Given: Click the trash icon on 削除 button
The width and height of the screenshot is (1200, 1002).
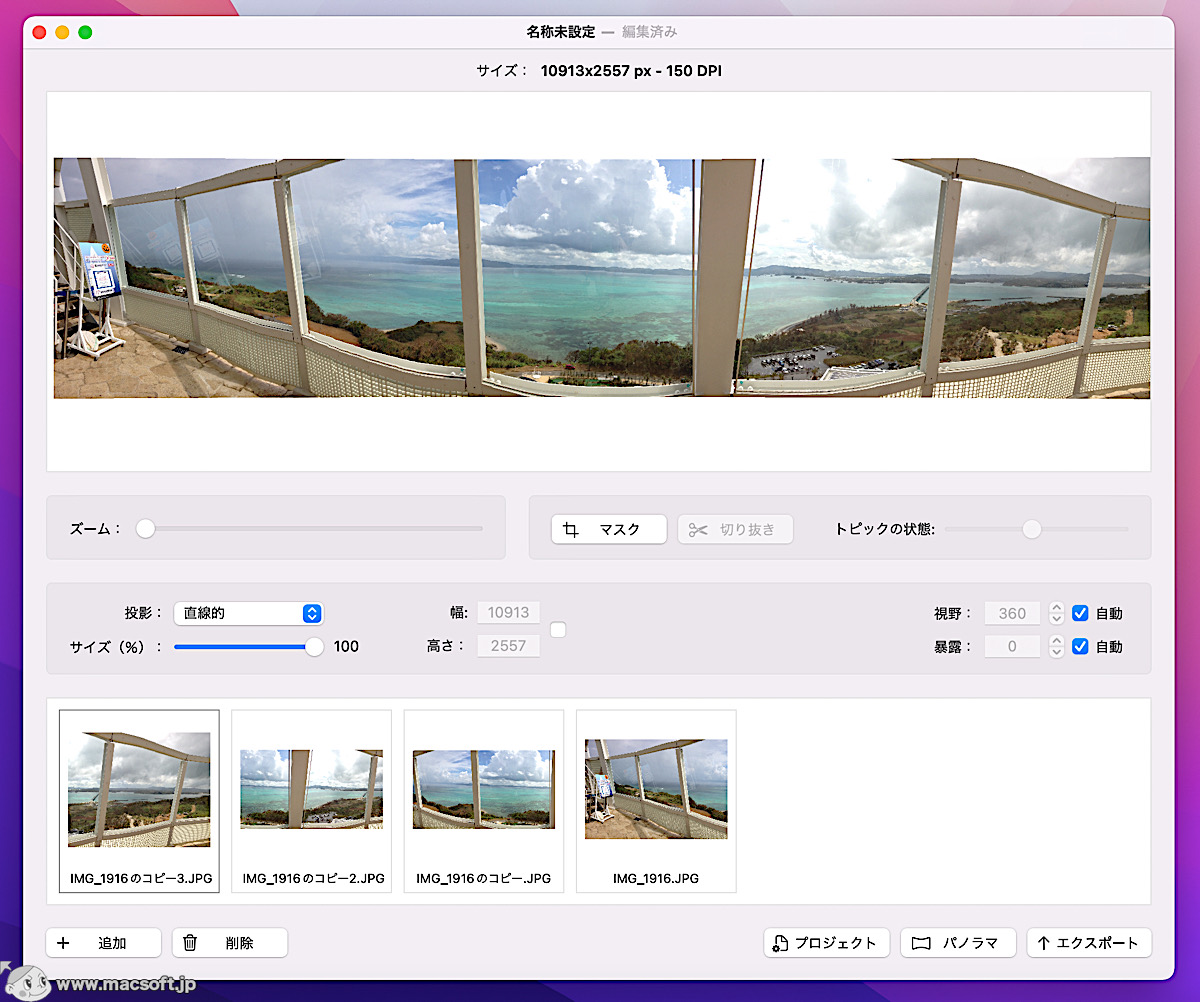Looking at the screenshot, I should (190, 943).
